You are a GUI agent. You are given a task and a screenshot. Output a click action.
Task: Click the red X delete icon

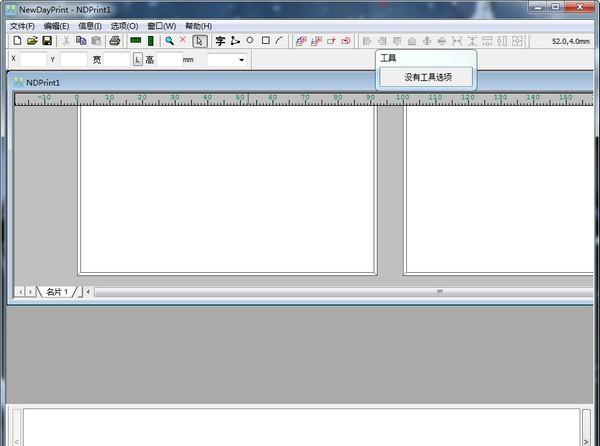(x=183, y=40)
